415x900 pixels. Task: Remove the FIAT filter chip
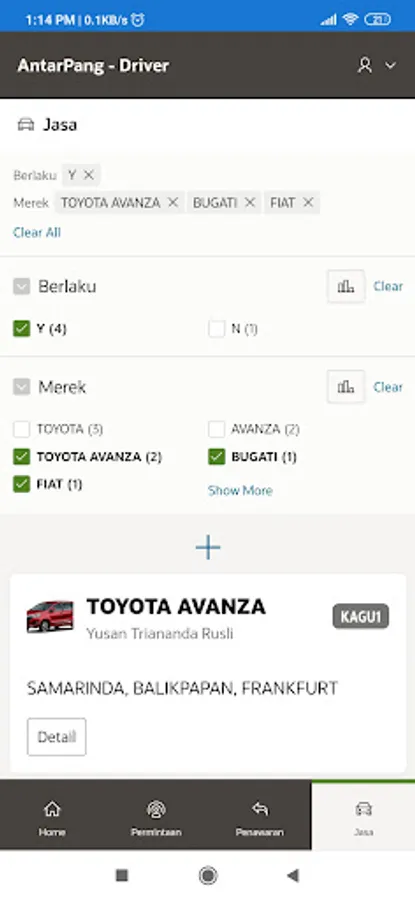coord(308,203)
